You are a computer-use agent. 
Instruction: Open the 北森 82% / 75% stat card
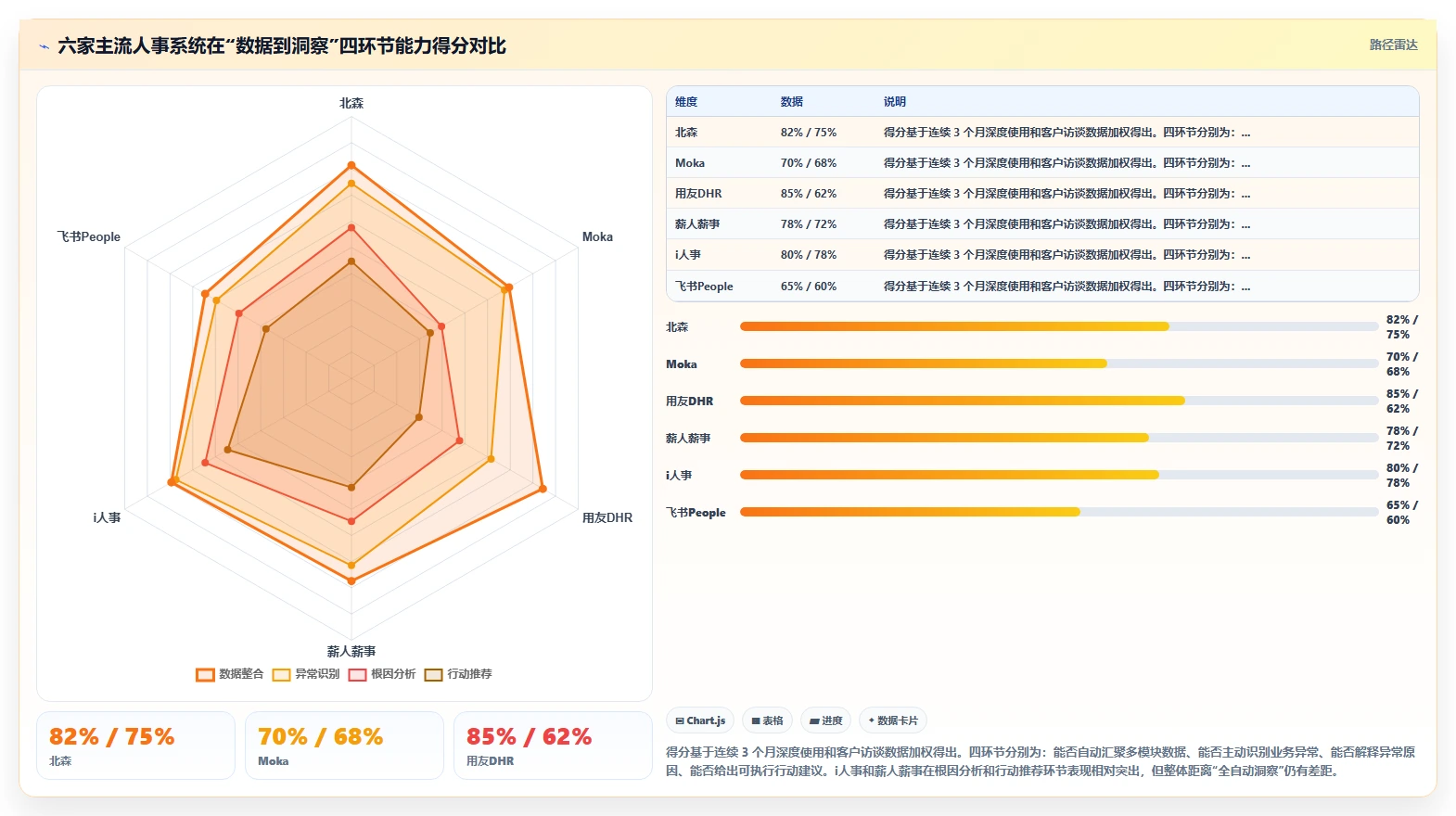tap(135, 746)
